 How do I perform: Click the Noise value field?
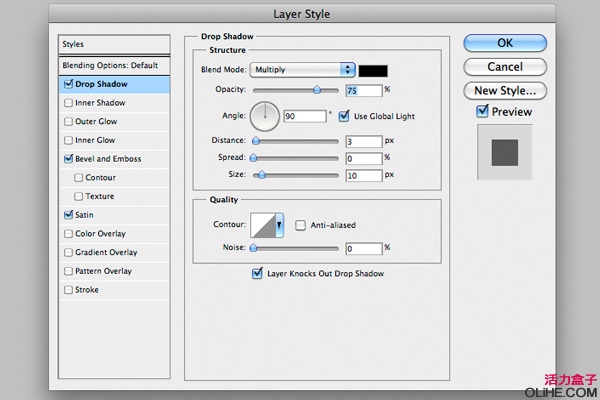[364, 248]
